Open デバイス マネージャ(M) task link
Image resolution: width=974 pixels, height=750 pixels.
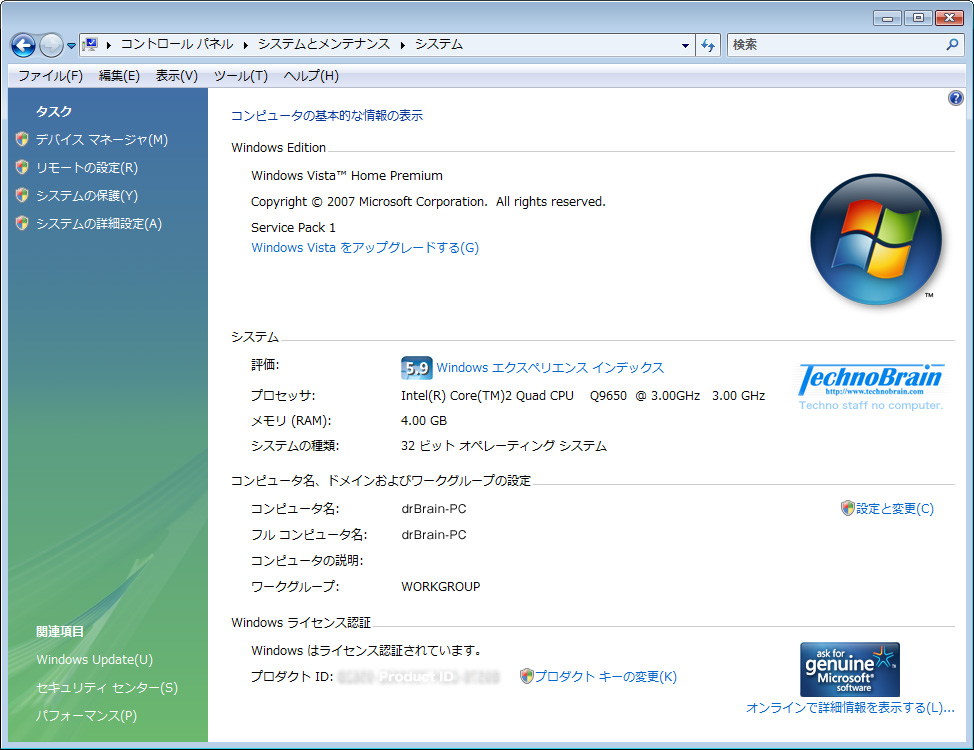(102, 140)
